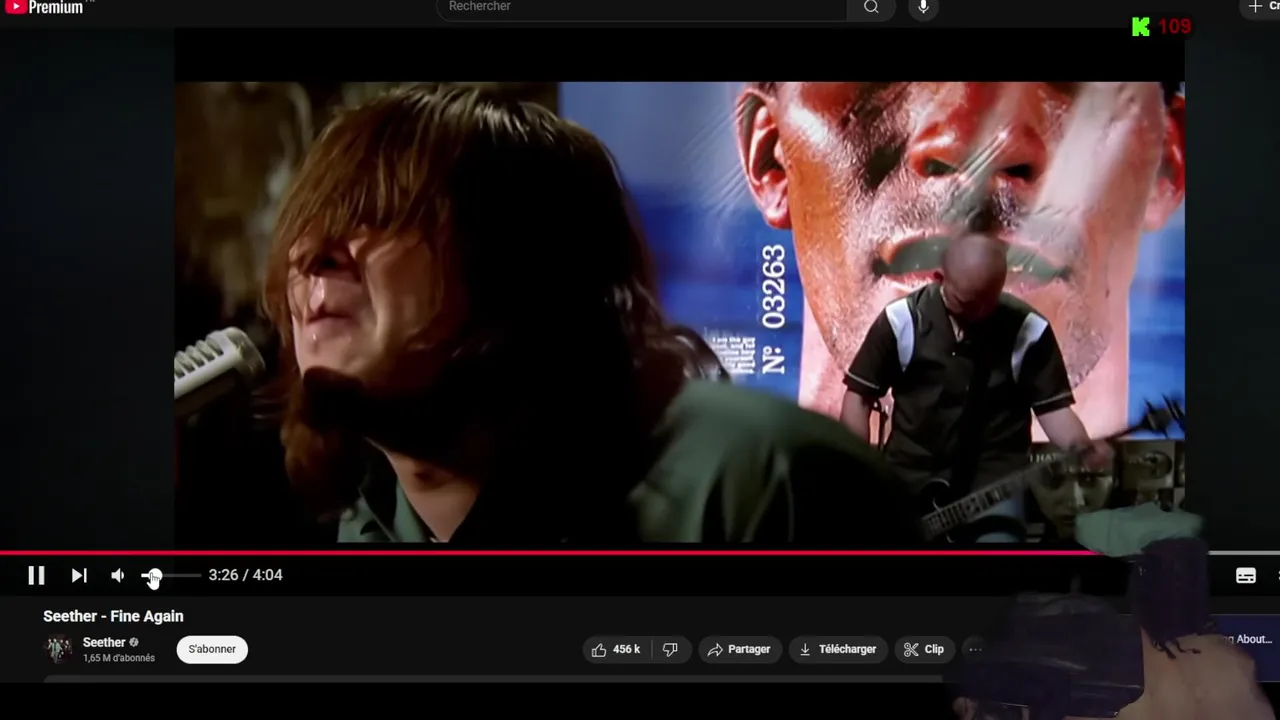Click the create plus icon

point(1255,6)
